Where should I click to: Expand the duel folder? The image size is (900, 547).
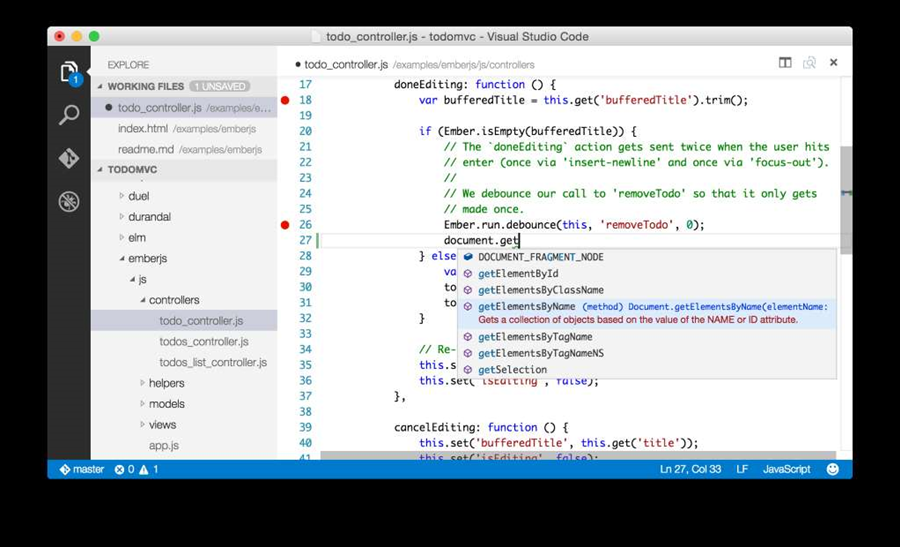121,196
